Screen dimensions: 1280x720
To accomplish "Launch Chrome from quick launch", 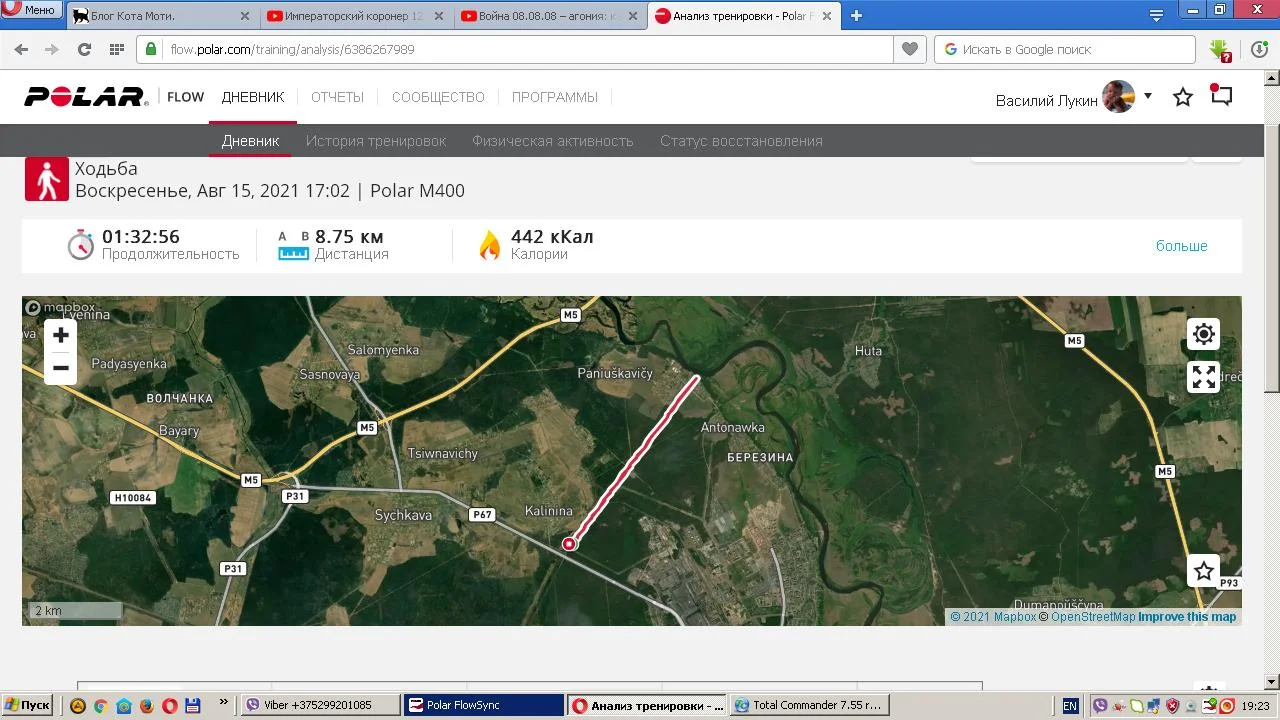I will [101, 706].
